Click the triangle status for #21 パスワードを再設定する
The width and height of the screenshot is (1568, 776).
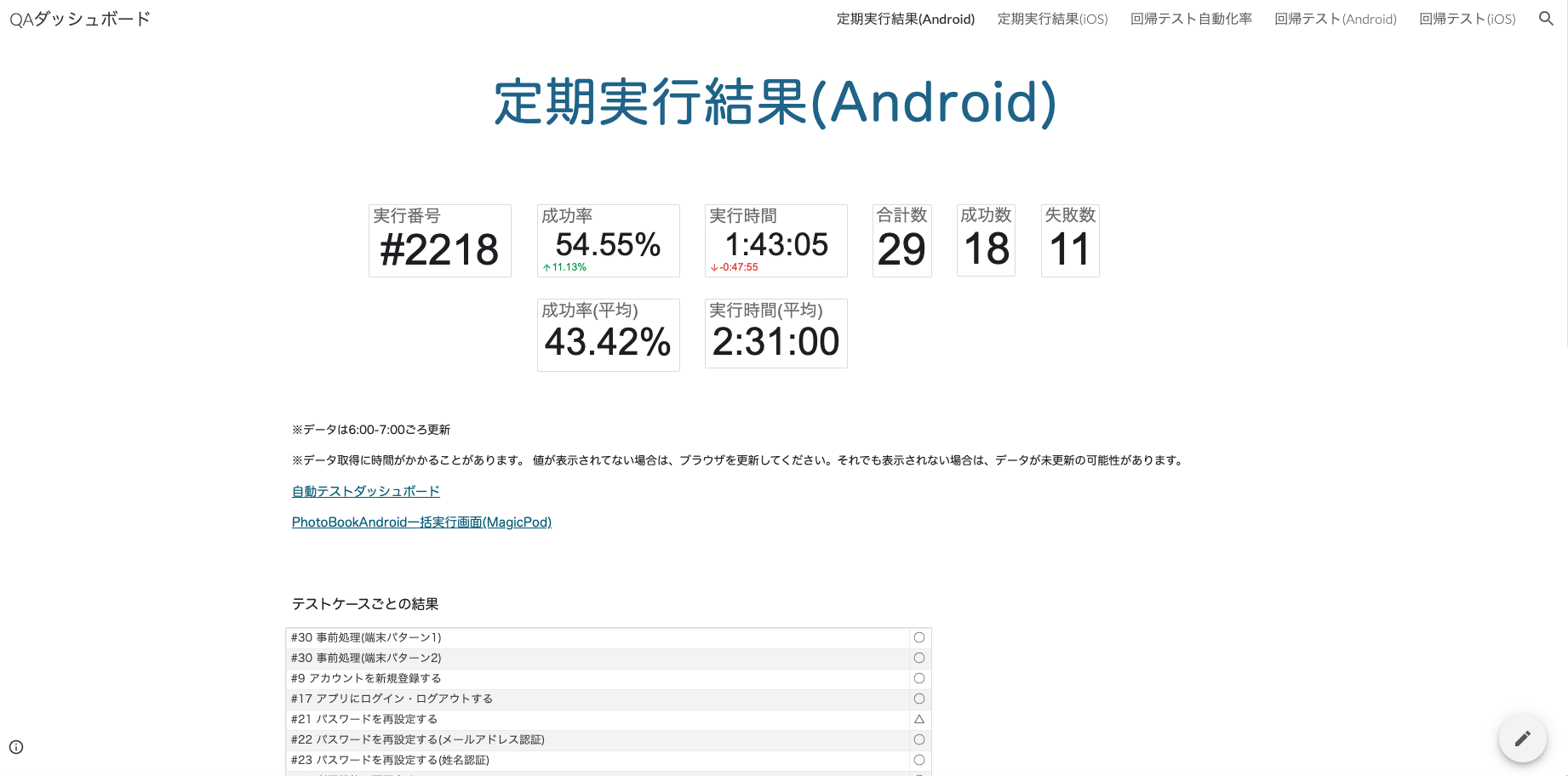point(918,719)
